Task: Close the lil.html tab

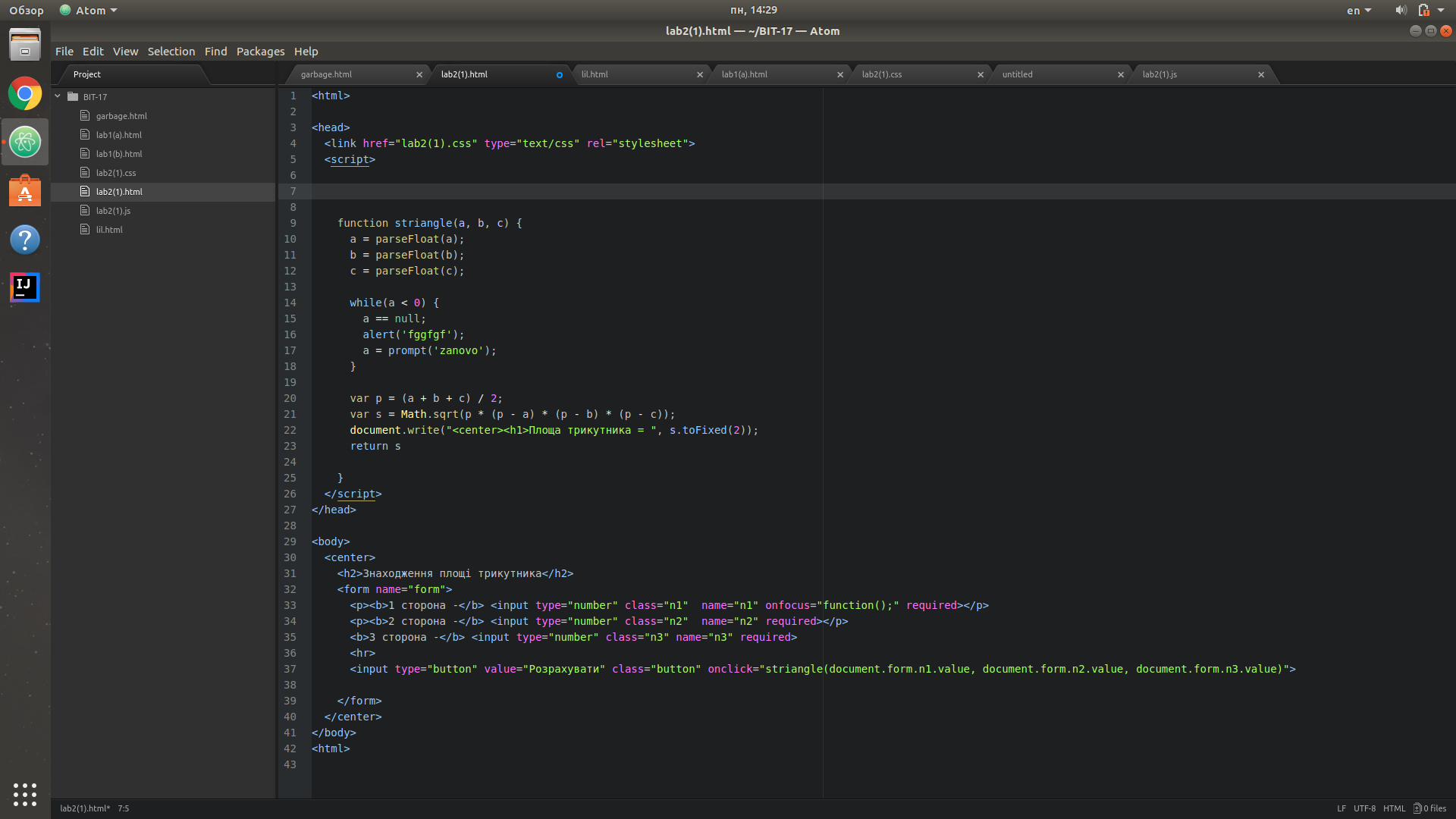Action: (700, 74)
